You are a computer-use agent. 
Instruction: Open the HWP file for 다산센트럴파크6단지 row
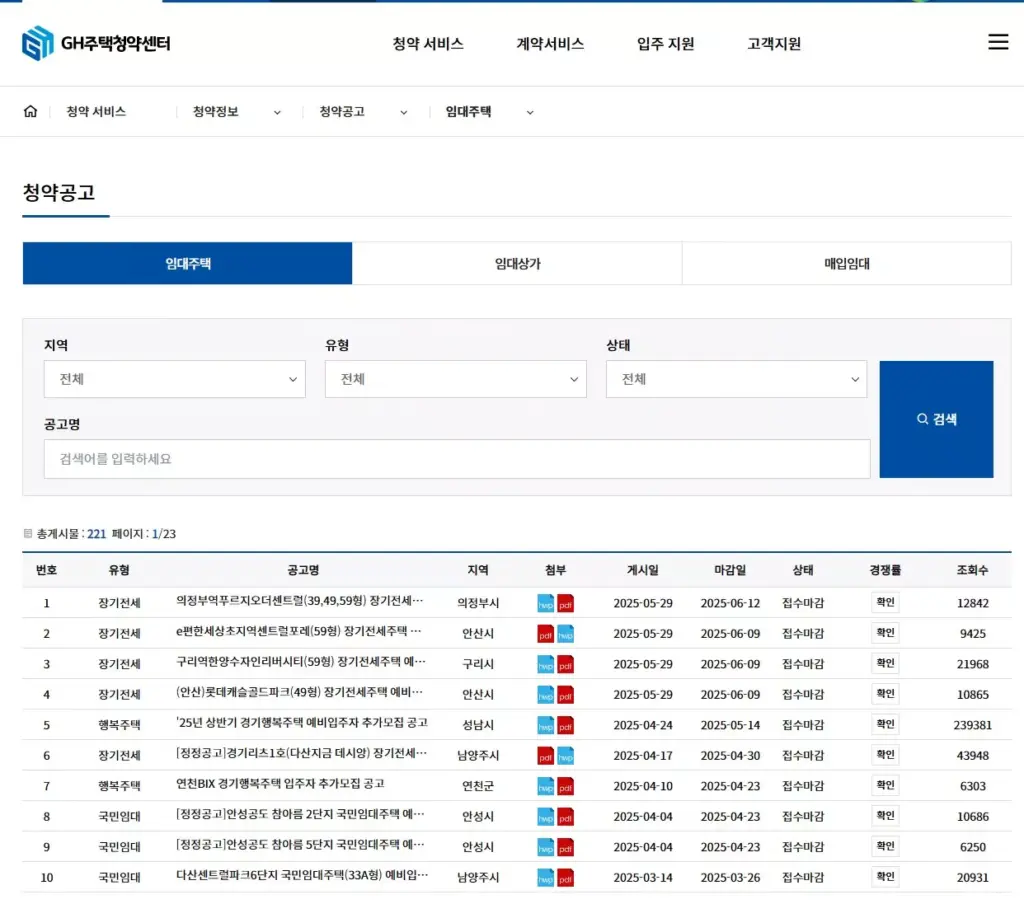point(546,877)
